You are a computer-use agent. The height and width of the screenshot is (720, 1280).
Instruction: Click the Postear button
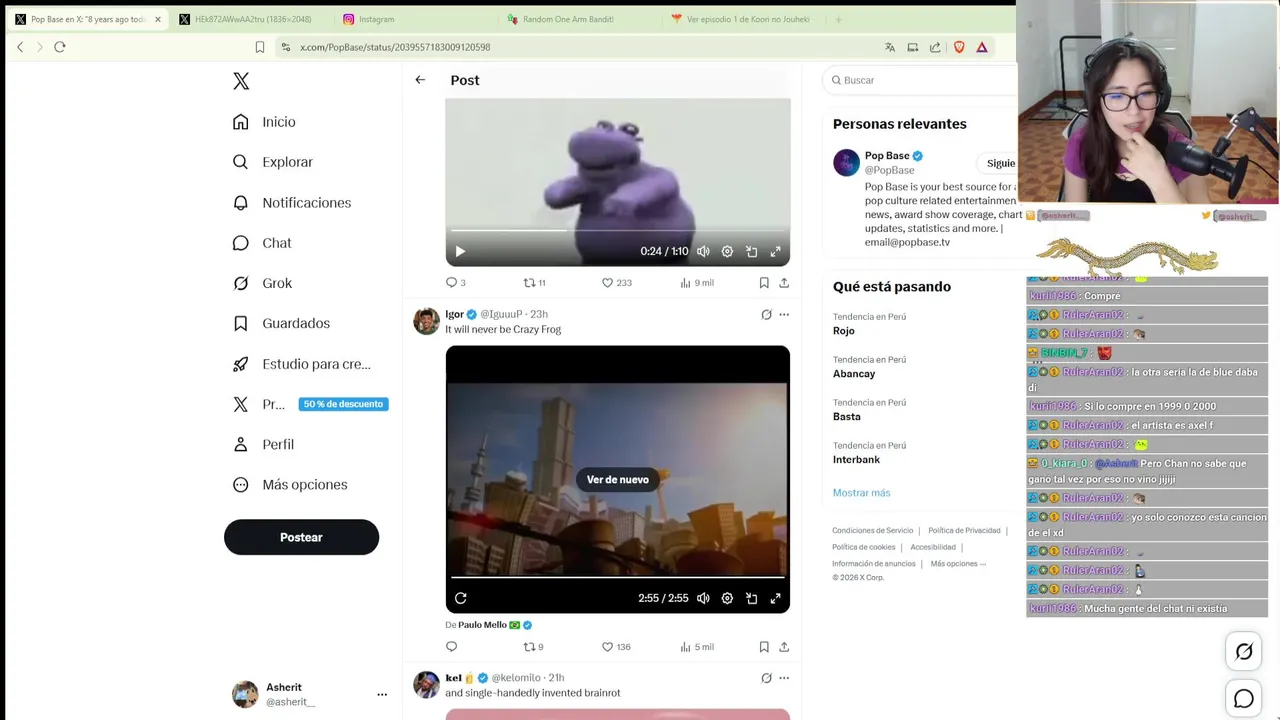pos(301,537)
